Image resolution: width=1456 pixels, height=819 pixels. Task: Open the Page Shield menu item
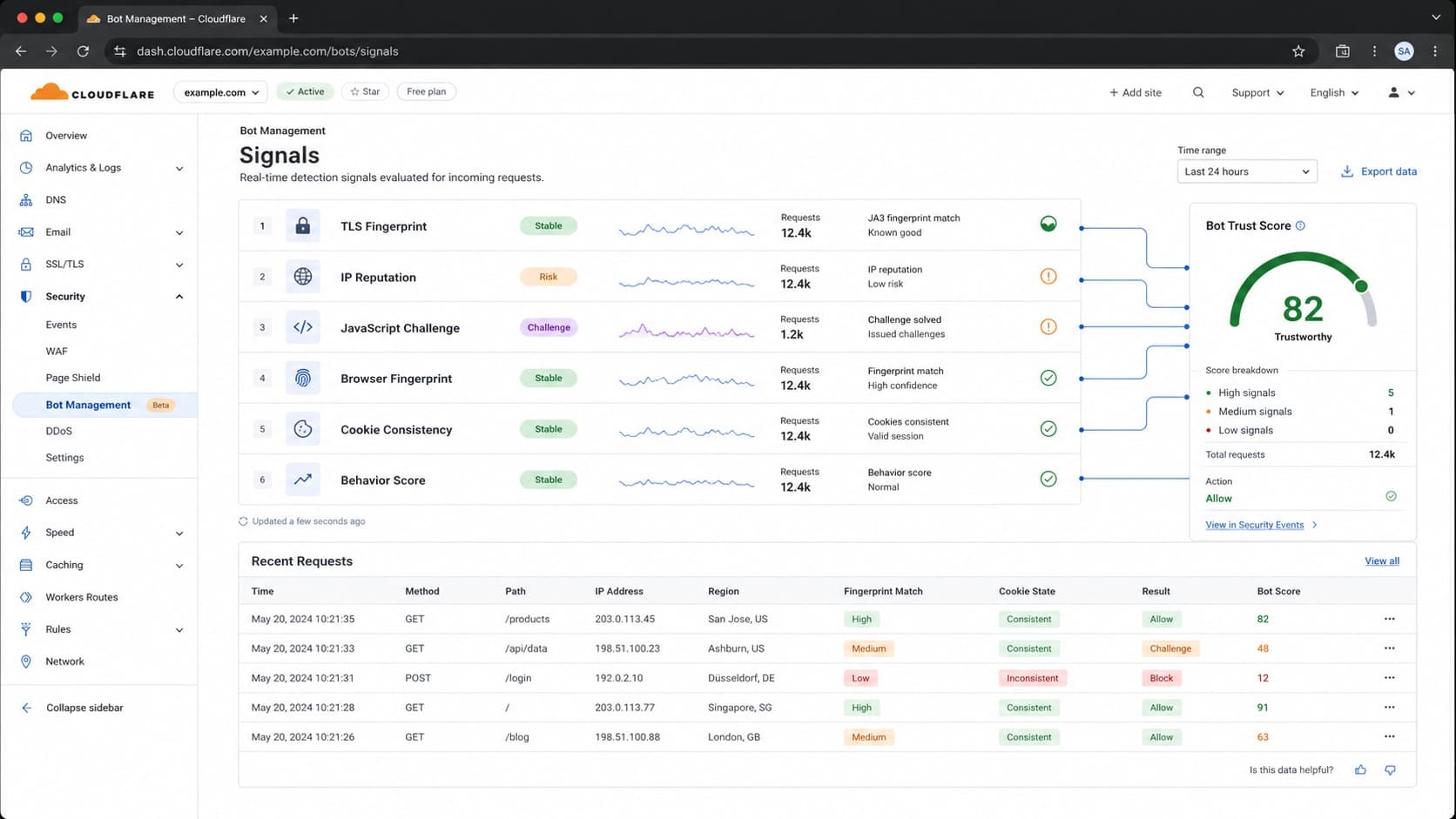[x=73, y=378]
